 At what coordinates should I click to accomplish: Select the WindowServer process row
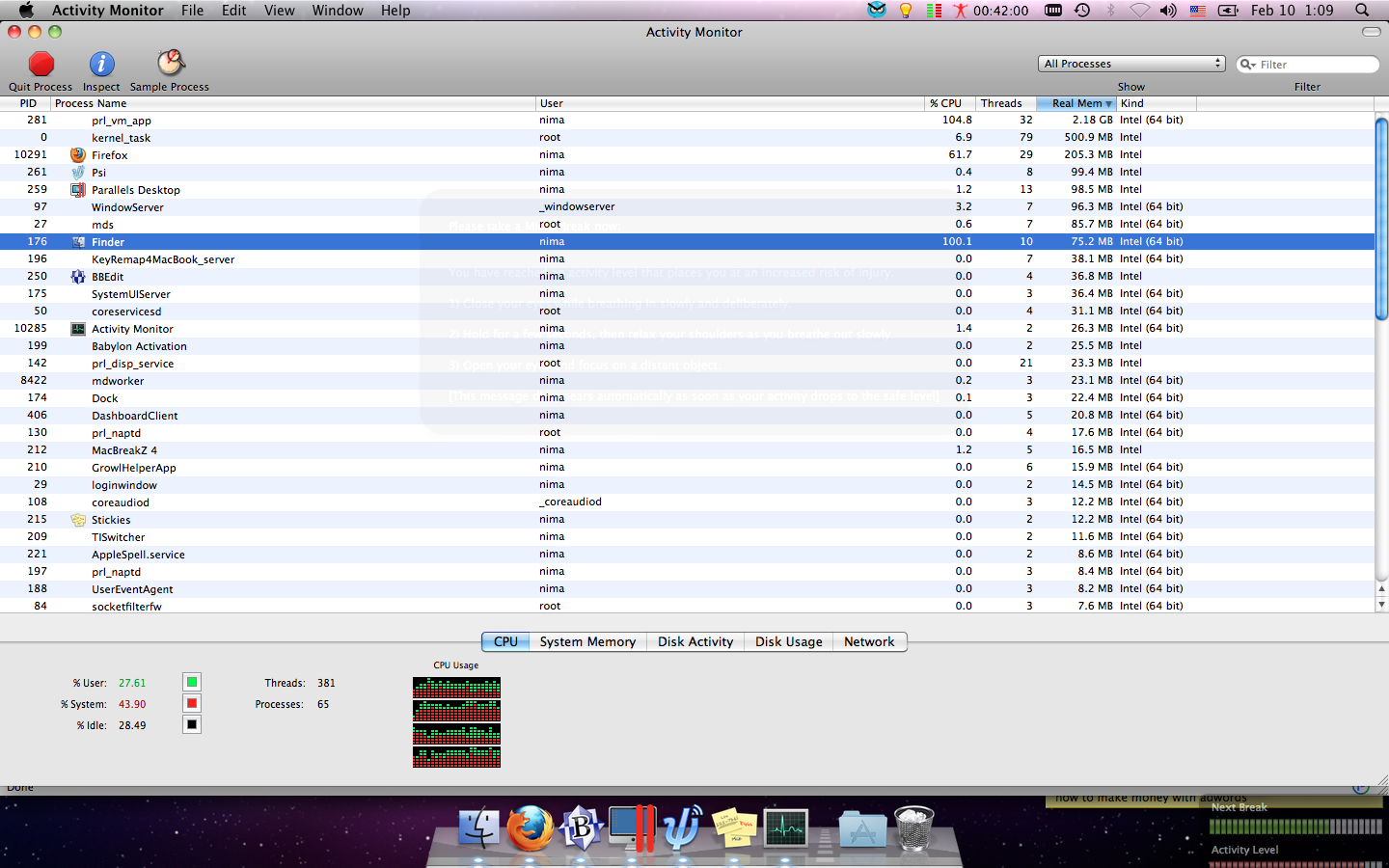tap(687, 207)
